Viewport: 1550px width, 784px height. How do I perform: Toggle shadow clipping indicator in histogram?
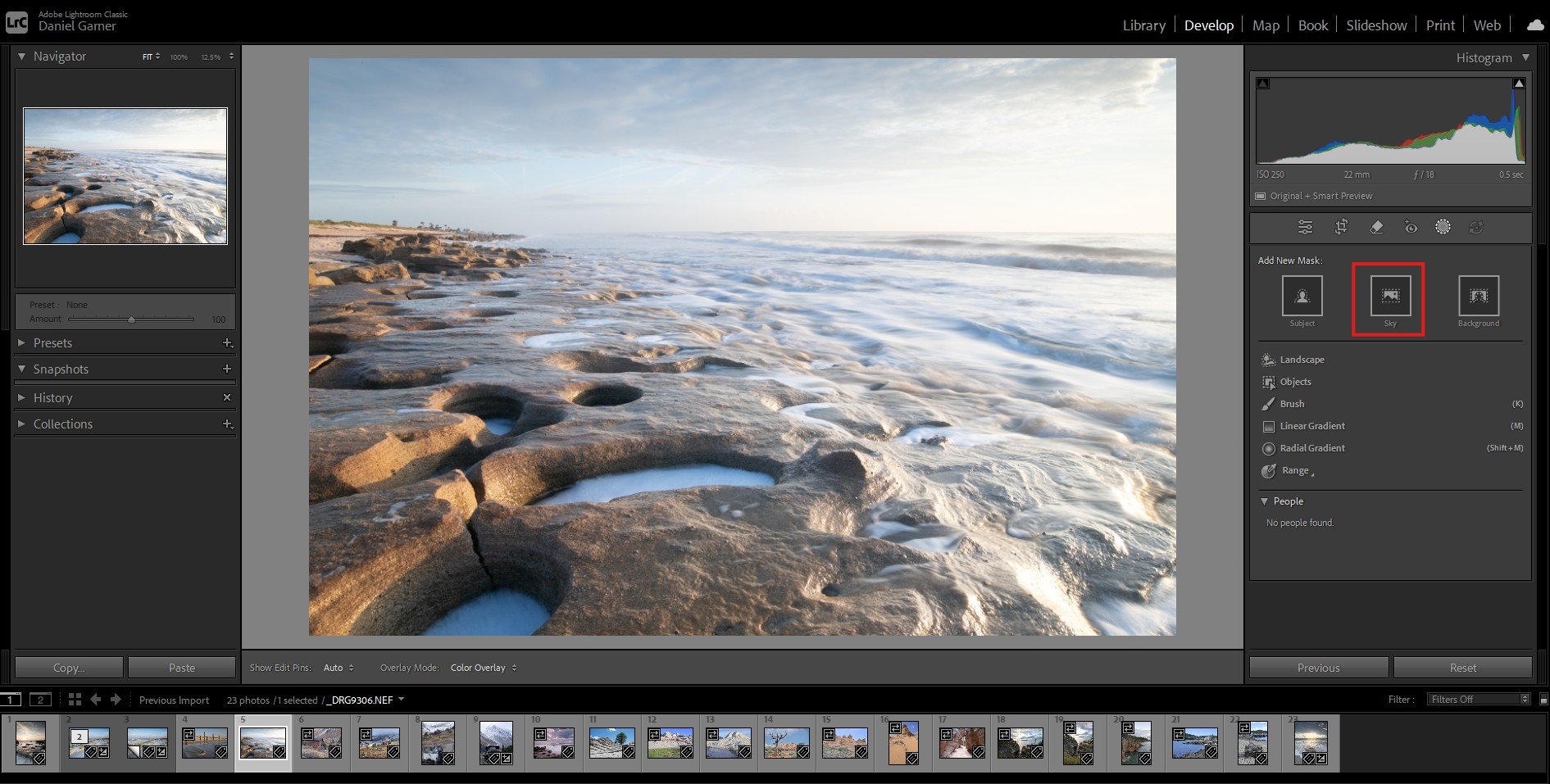click(x=1263, y=84)
